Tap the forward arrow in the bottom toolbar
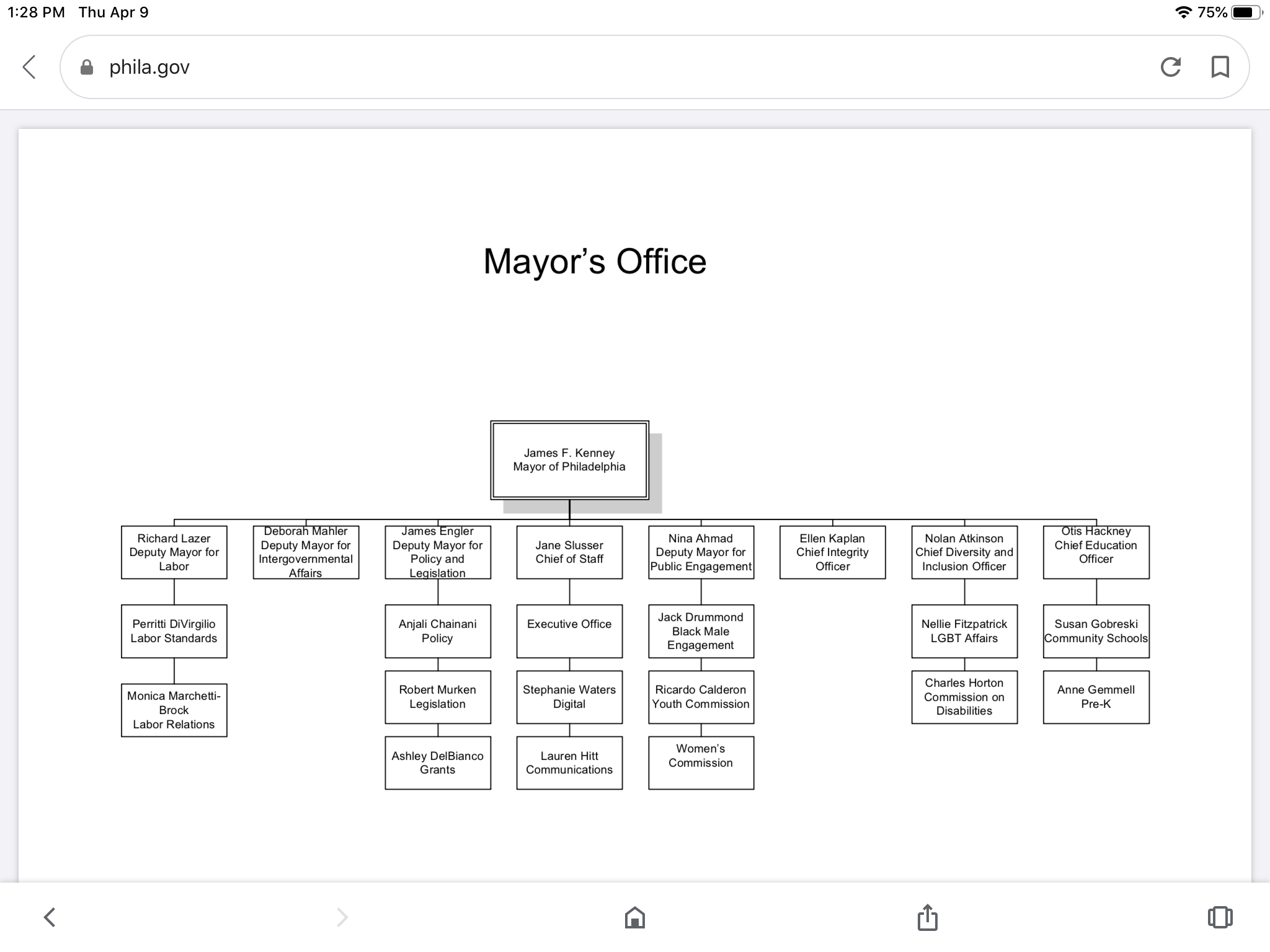 pyautogui.click(x=342, y=917)
